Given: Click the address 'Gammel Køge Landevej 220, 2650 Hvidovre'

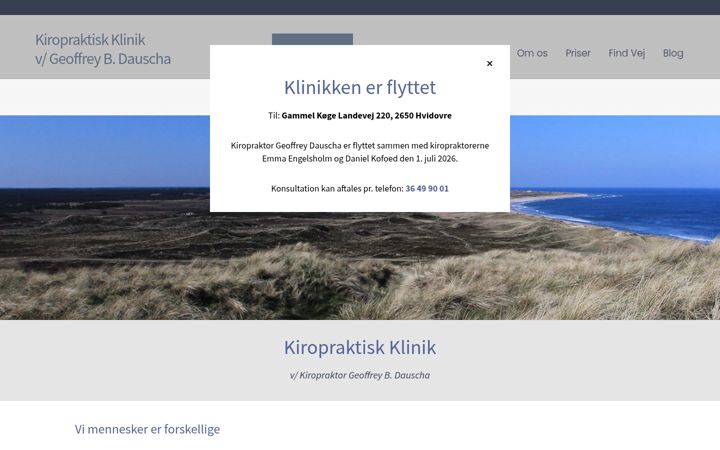Looking at the screenshot, I should 366,116.
